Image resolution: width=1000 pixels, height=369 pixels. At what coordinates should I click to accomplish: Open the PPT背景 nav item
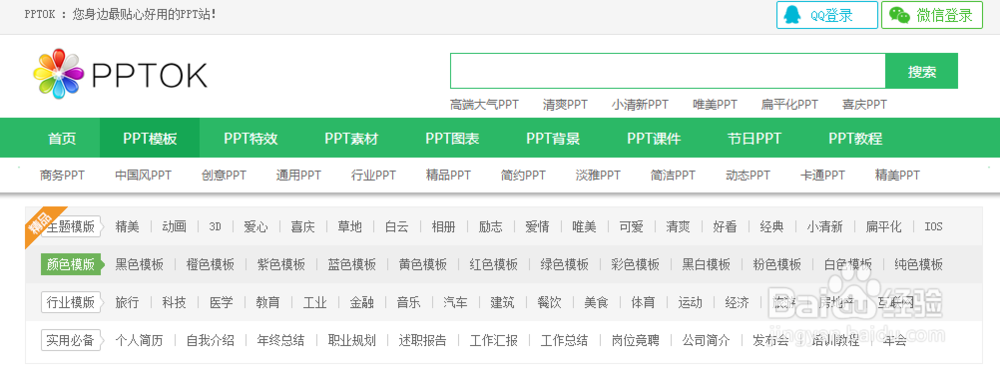pyautogui.click(x=553, y=138)
